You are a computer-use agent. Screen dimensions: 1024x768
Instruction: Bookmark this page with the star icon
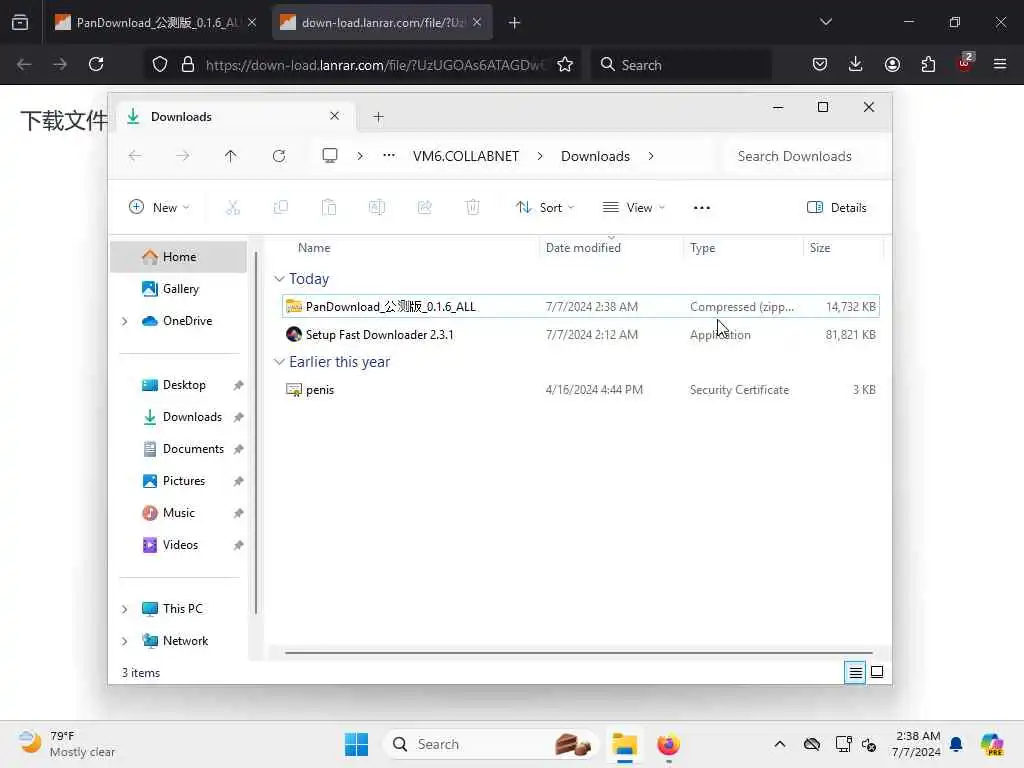pyautogui.click(x=565, y=64)
